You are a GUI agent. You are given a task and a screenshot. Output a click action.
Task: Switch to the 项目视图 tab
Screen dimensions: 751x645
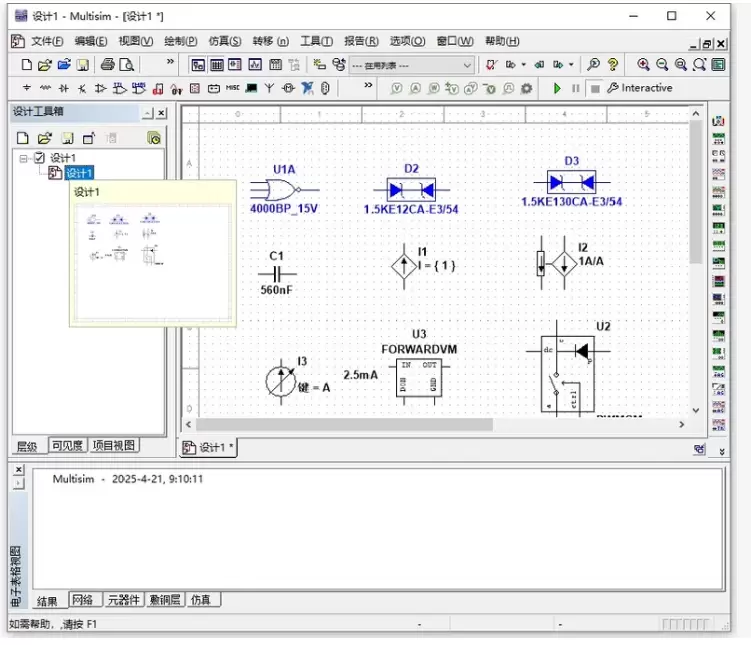pyautogui.click(x=114, y=445)
